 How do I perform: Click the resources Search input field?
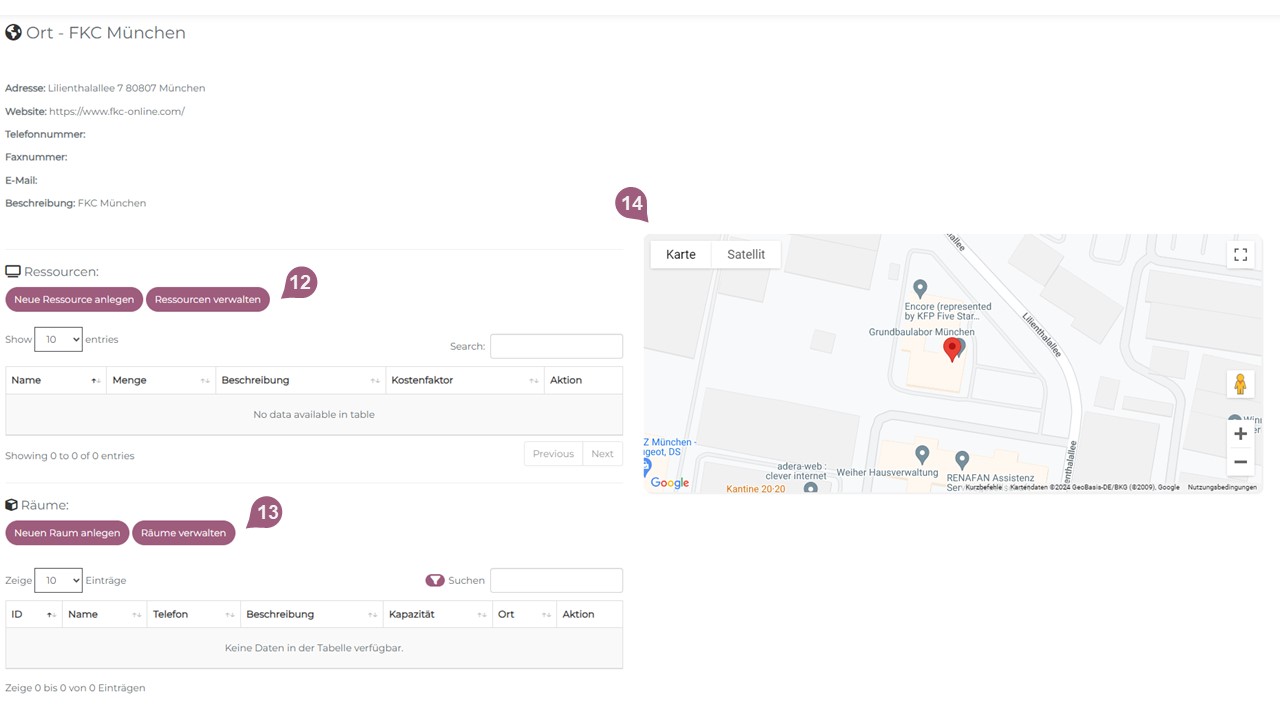click(x=556, y=346)
